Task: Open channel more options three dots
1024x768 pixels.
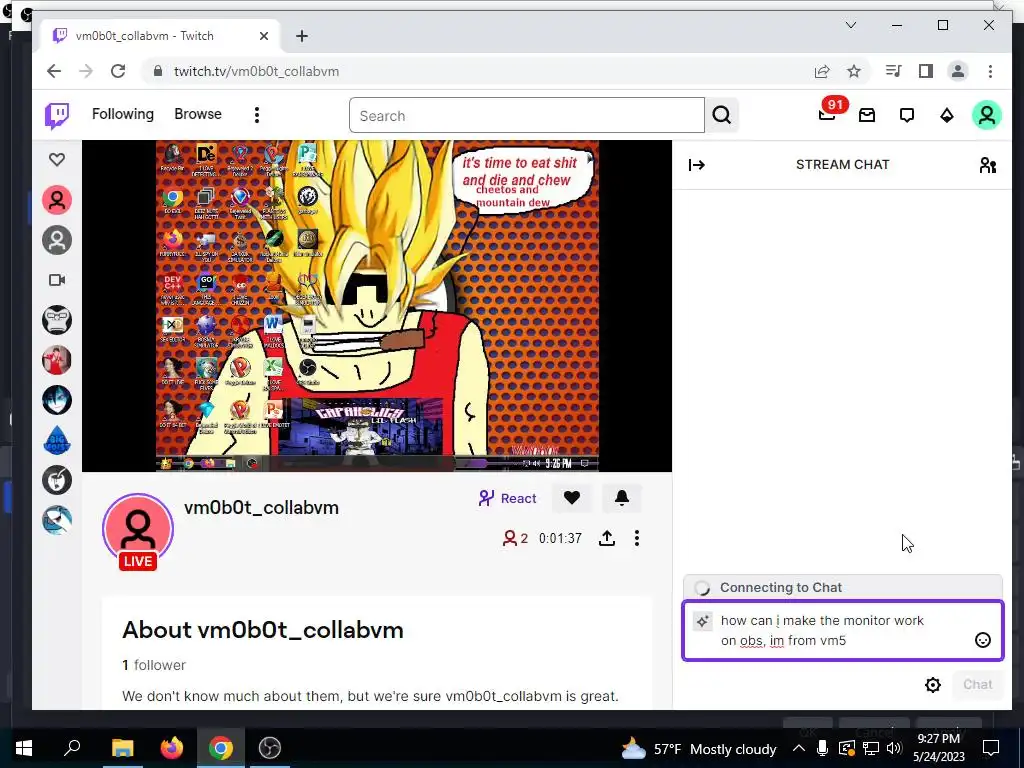Action: click(x=637, y=538)
